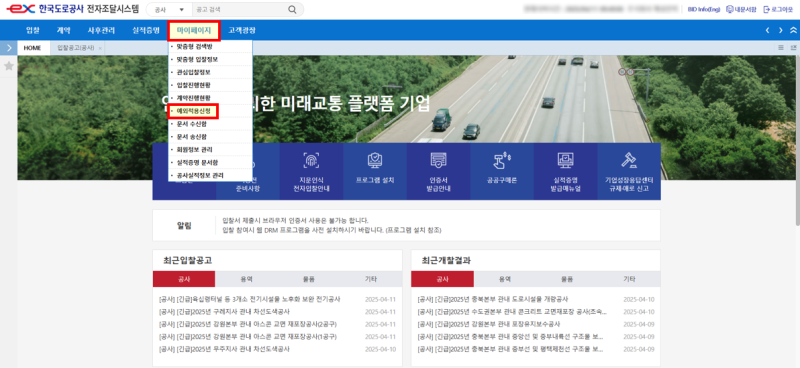800x368 pixels.
Task: Open the 무주지사 관내 차선도색공사 notice
Action: coord(224,350)
